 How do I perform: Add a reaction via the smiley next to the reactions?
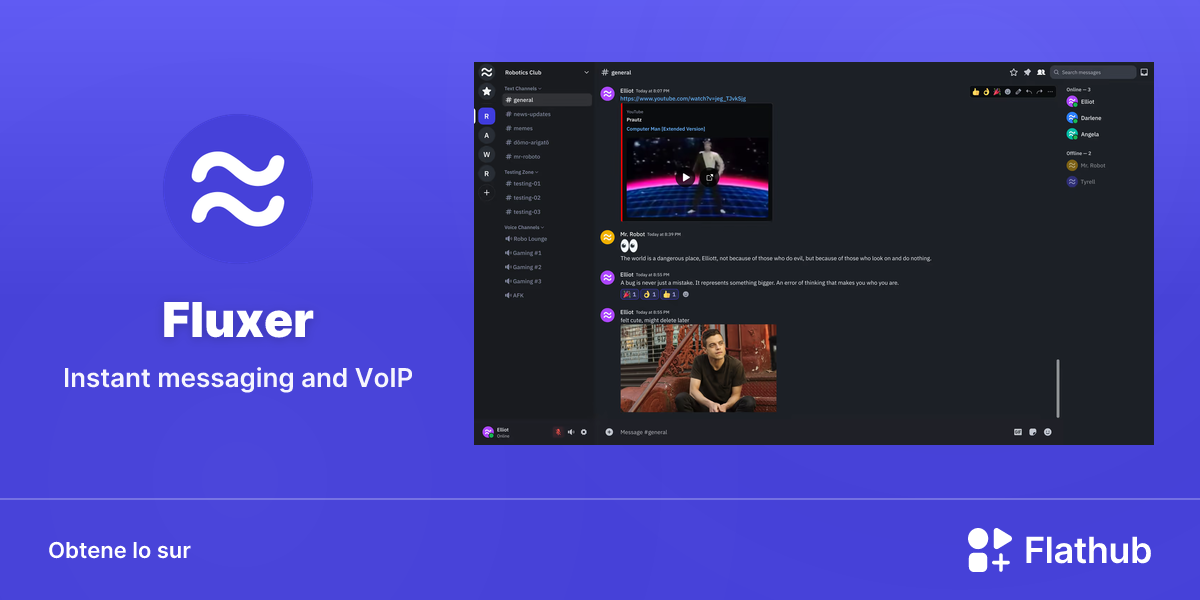[685, 294]
